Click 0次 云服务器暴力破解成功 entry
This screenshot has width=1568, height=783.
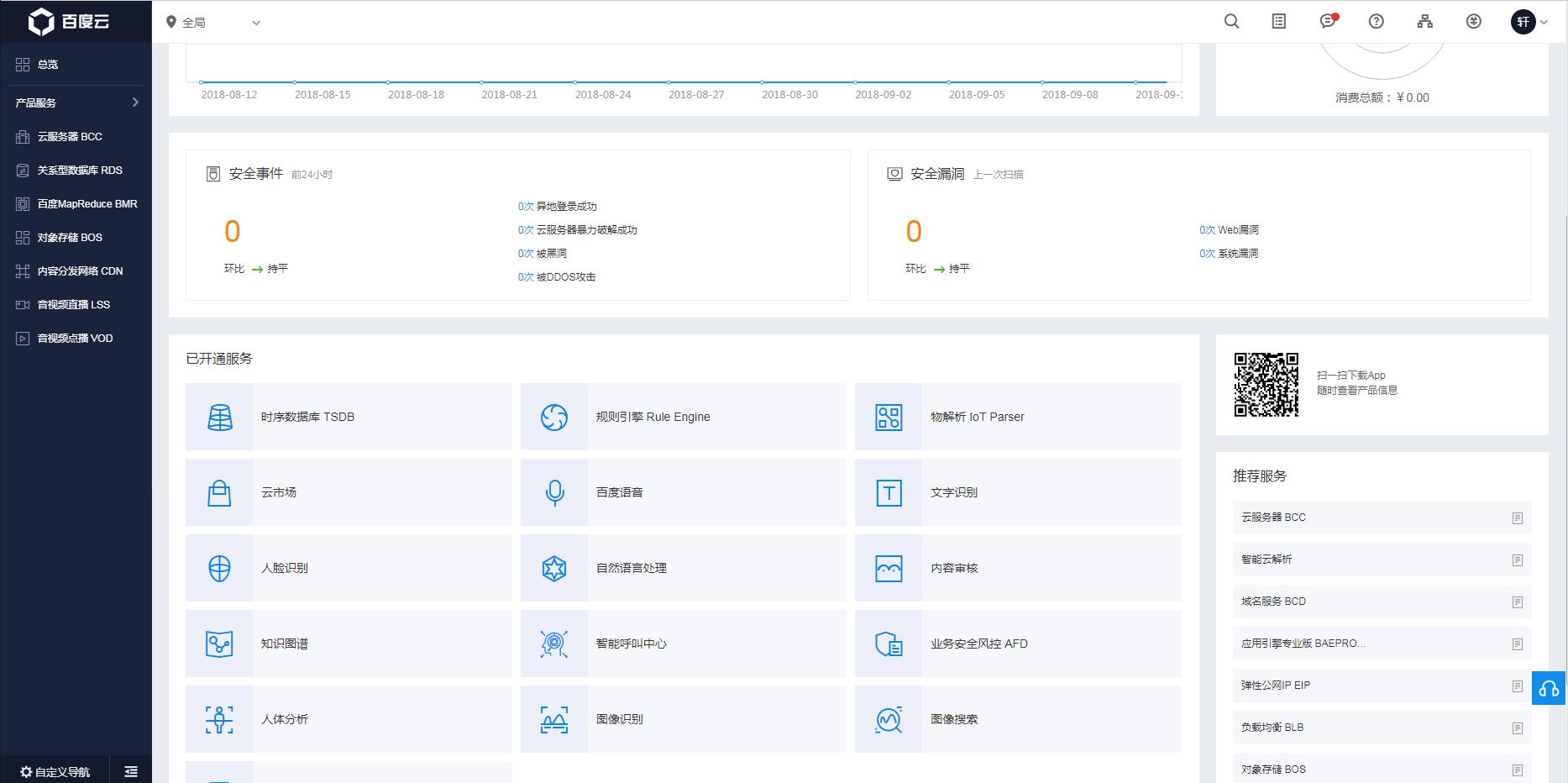coord(578,230)
